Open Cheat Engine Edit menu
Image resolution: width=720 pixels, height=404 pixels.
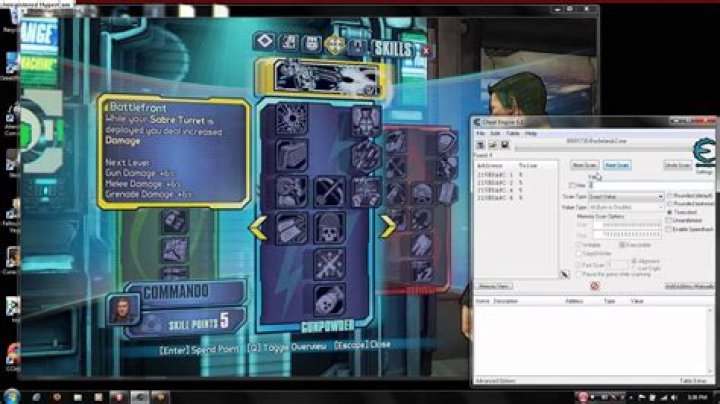point(495,134)
